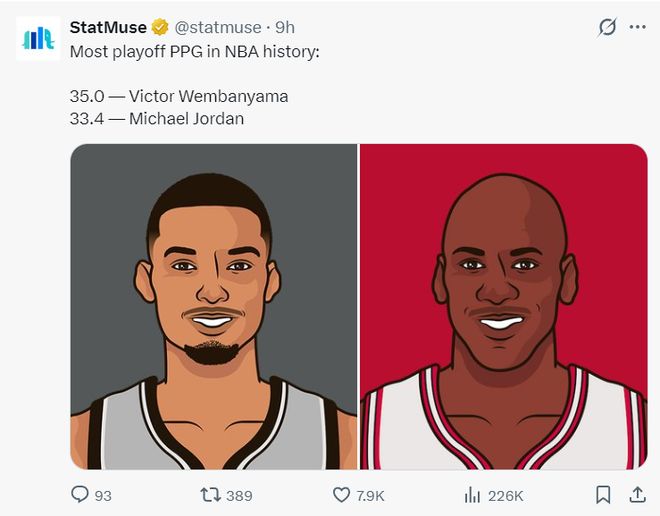
Task: Open the 9h timestamp permalink
Action: (x=285, y=27)
